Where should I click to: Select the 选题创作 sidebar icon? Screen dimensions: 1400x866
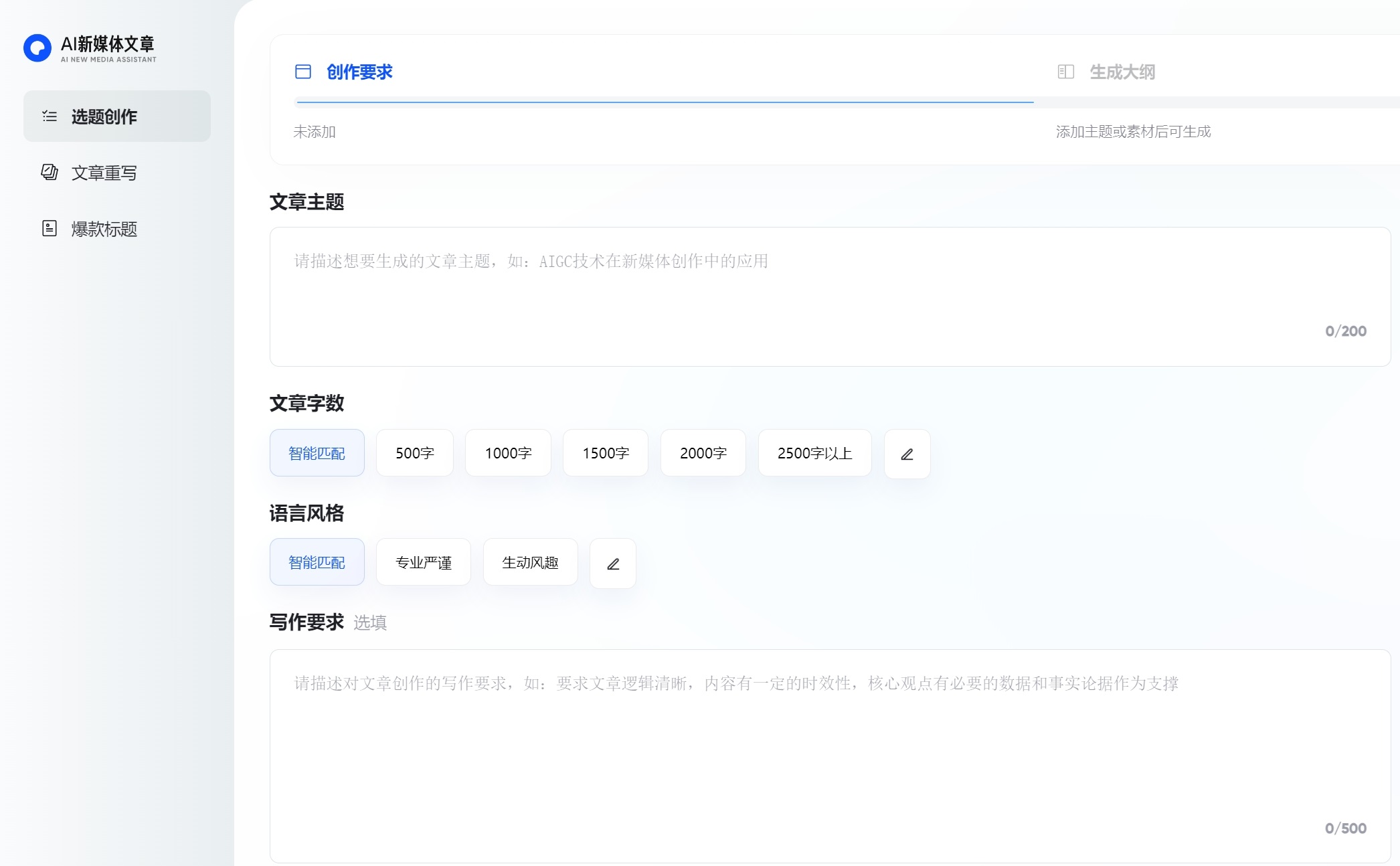48,116
